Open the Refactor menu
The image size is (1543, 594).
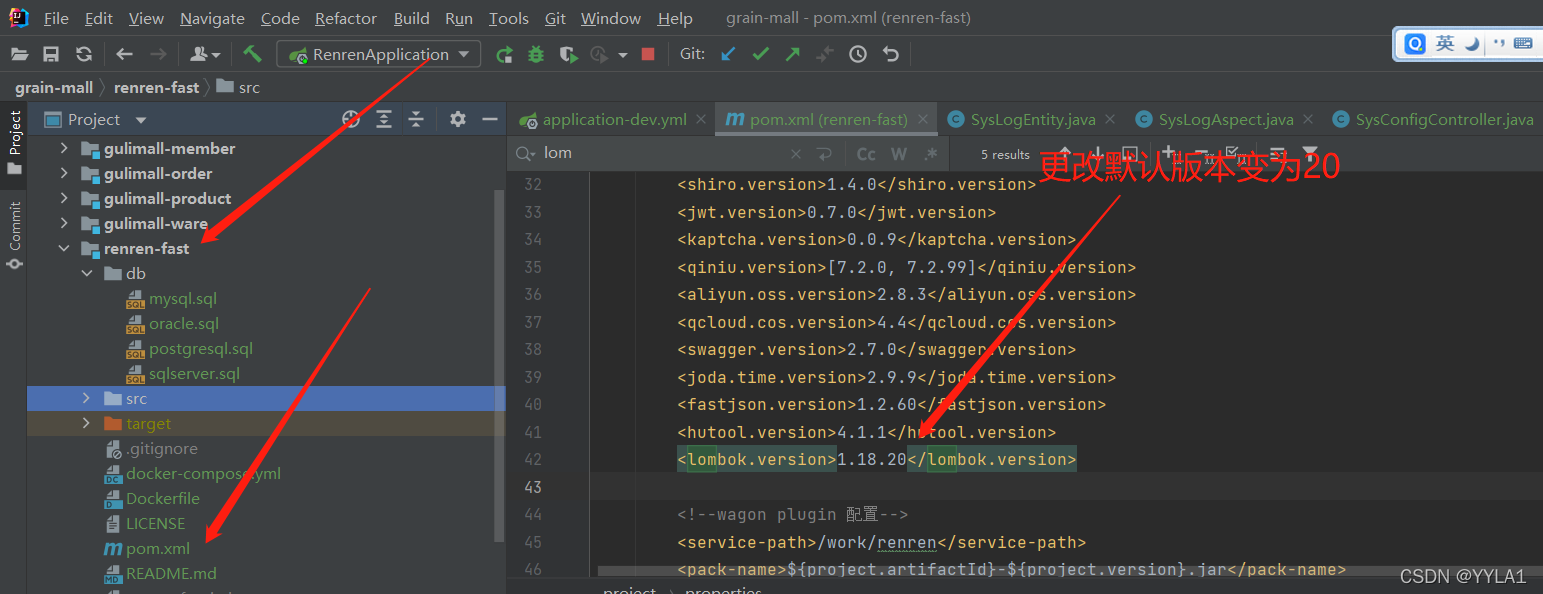tap(346, 18)
